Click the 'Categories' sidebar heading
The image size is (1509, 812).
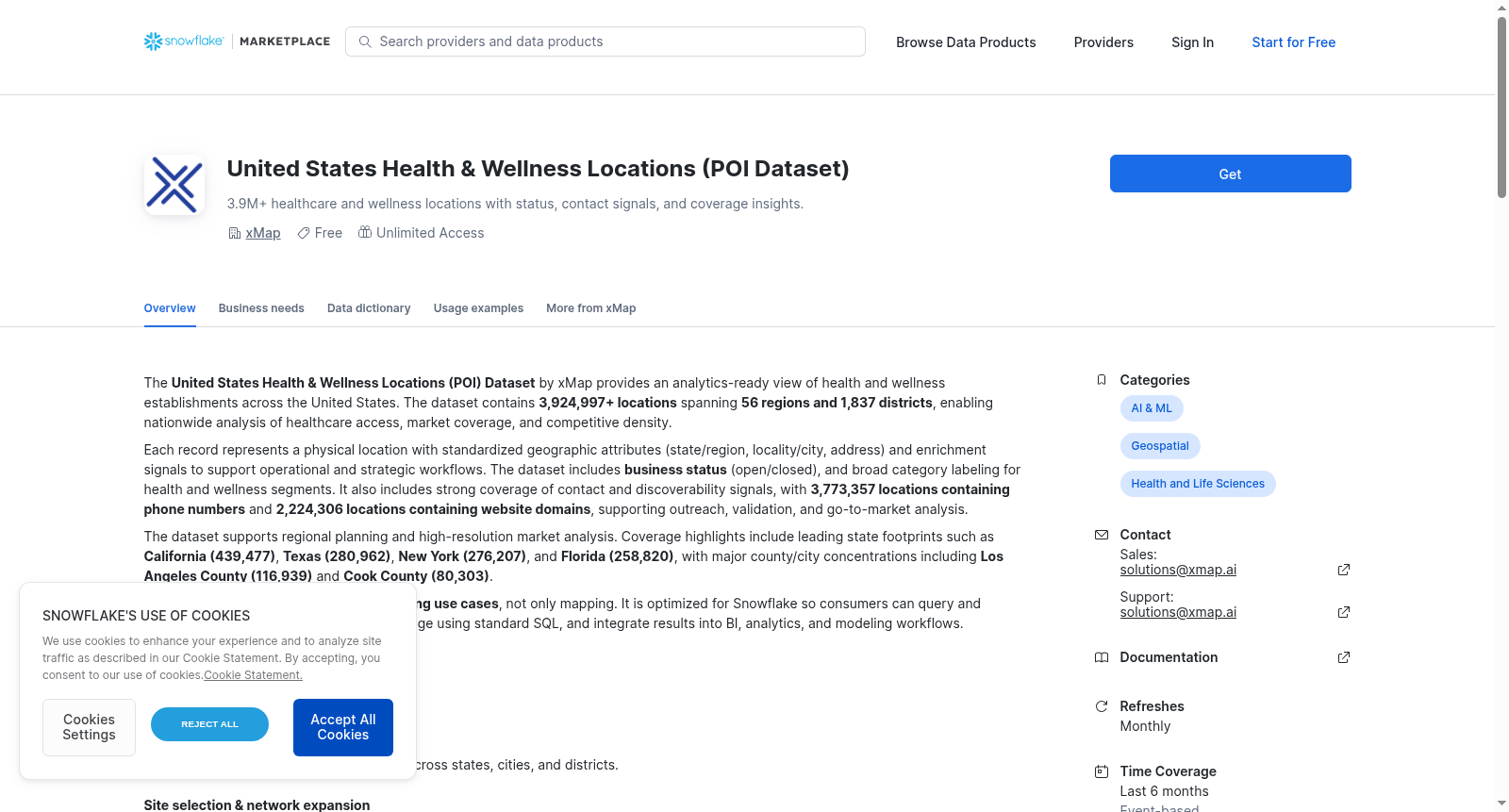pos(1154,380)
